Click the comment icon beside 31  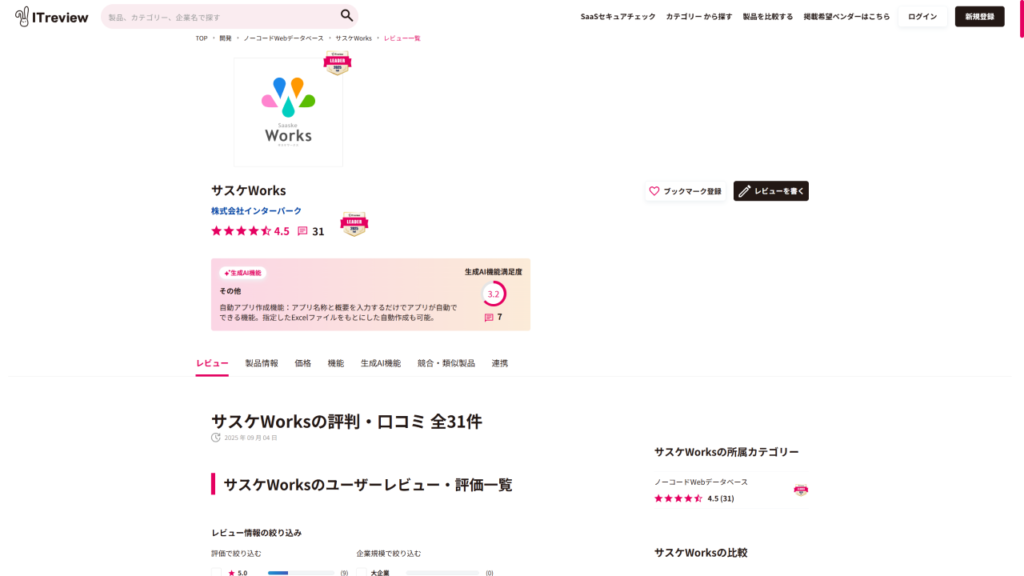pos(302,231)
